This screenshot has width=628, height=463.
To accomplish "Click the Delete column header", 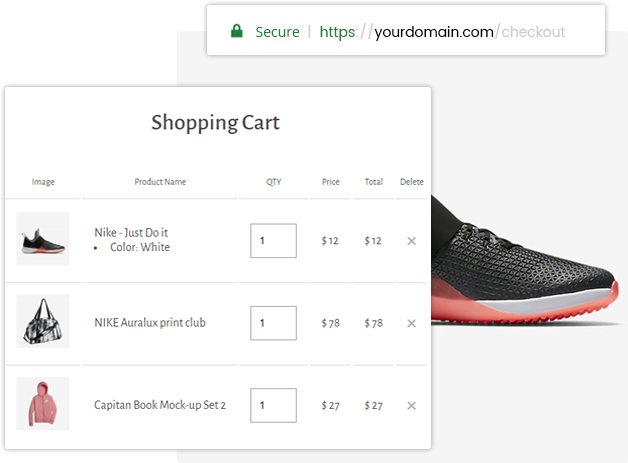I will click(x=412, y=182).
